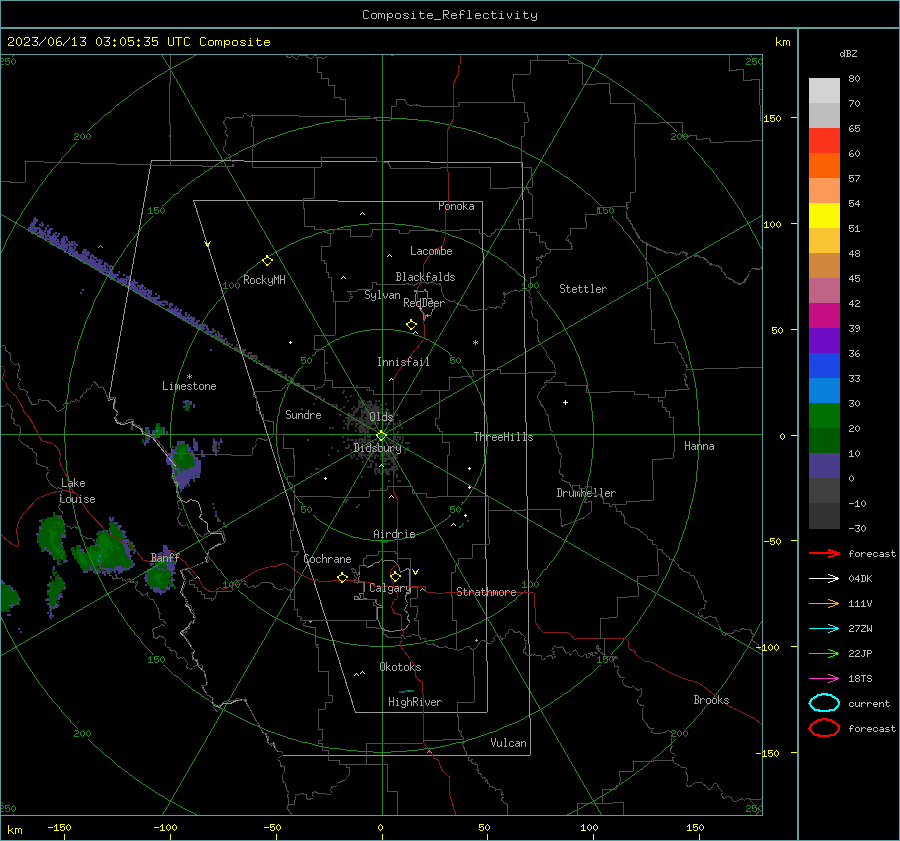Click the yellow diamond marker near RockyMH

267,261
